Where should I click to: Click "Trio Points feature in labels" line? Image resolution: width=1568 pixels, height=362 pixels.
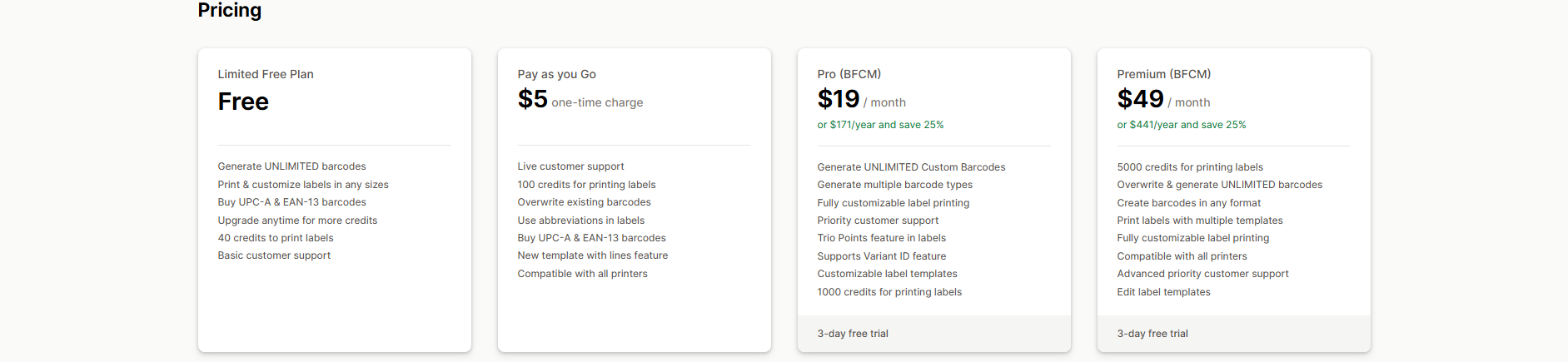881,238
